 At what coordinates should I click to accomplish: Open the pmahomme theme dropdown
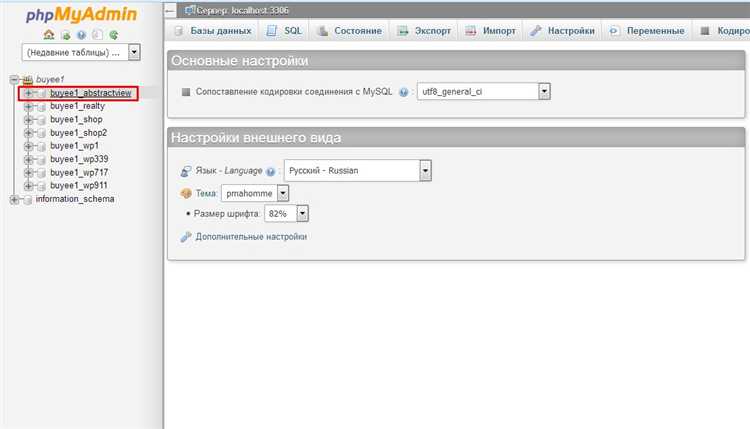coord(255,194)
